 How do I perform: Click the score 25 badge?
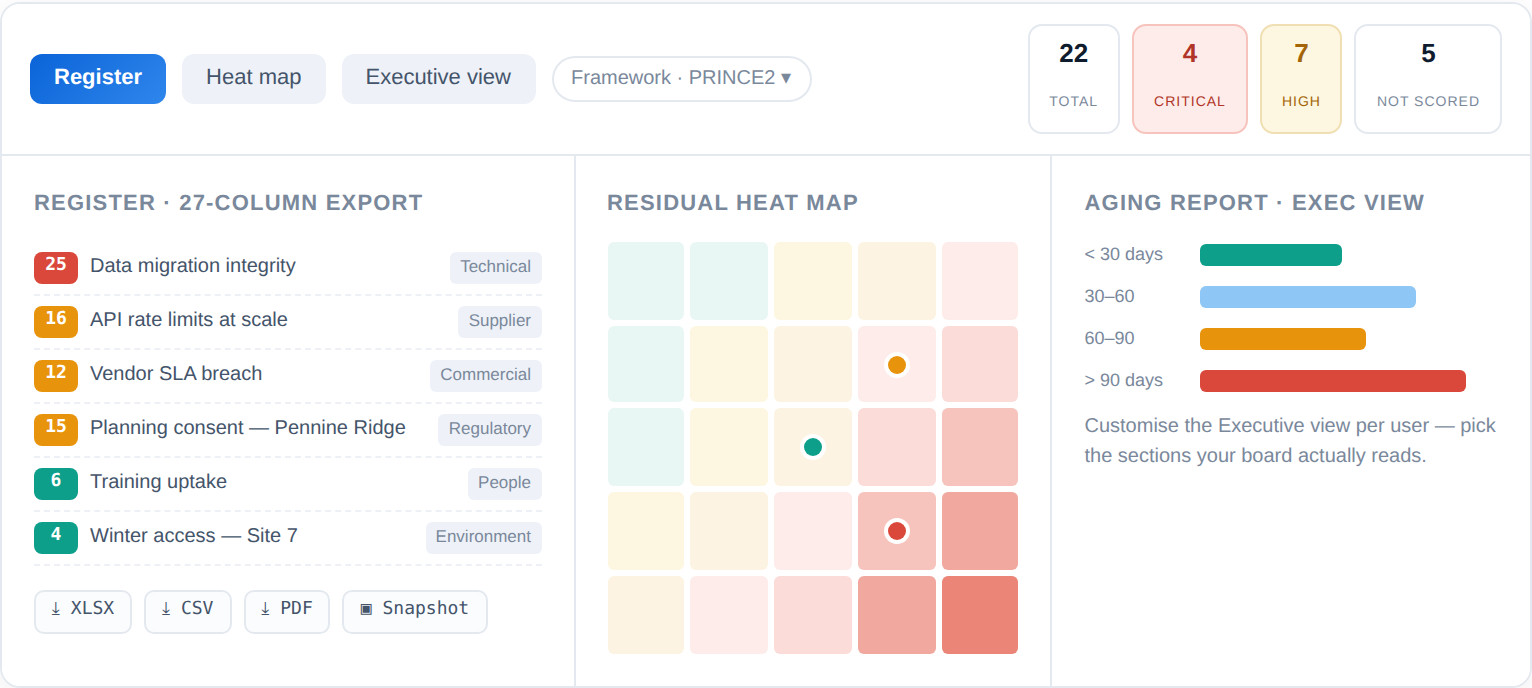click(x=56, y=267)
